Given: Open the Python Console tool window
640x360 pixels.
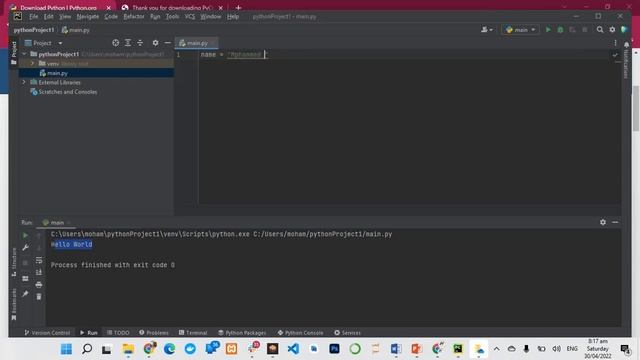Looking at the screenshot, I should pyautogui.click(x=300, y=333).
